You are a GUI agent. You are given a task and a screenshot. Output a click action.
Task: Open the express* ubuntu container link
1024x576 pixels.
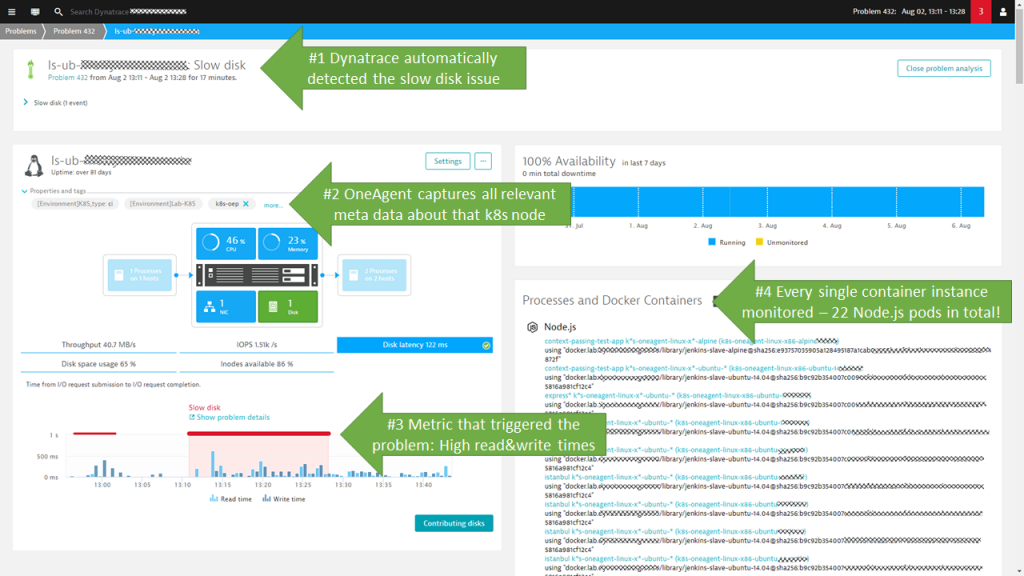click(x=677, y=396)
